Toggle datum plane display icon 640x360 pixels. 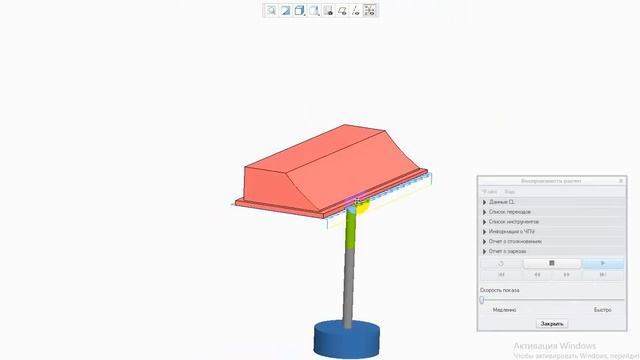(342, 11)
